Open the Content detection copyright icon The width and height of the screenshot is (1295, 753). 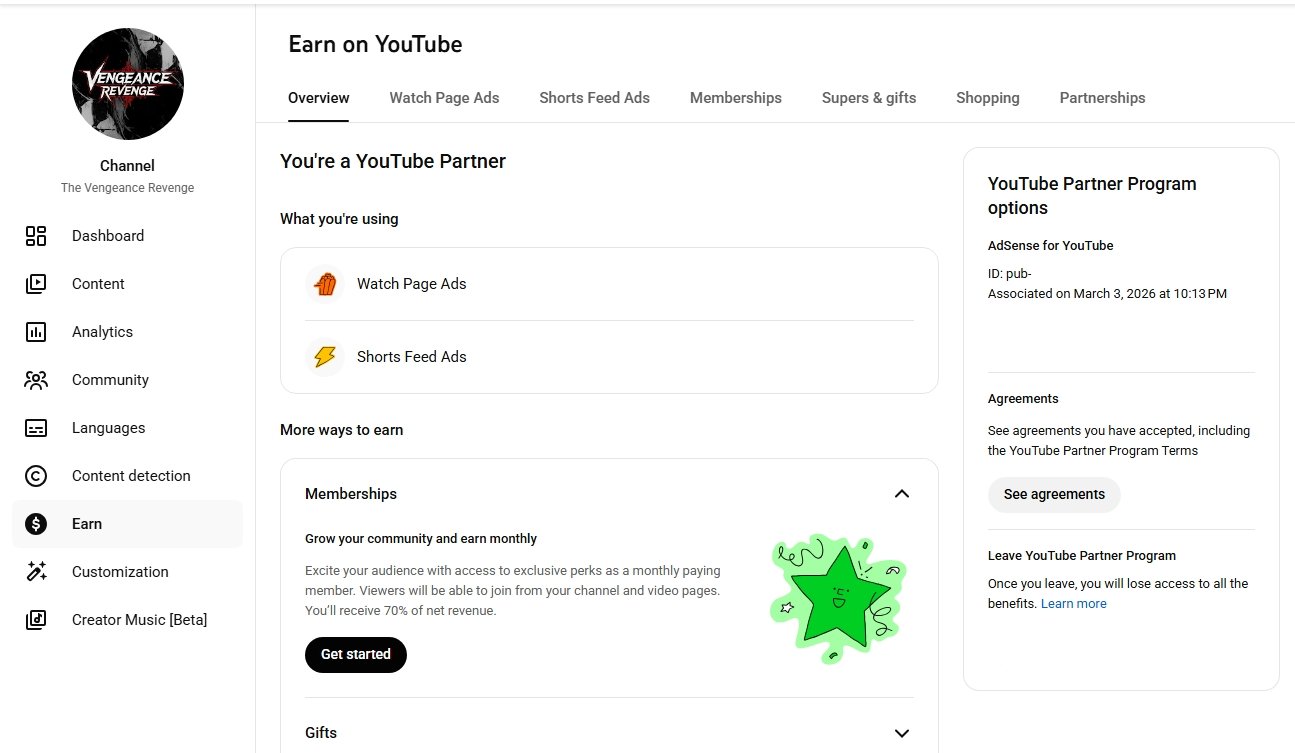[x=36, y=476]
